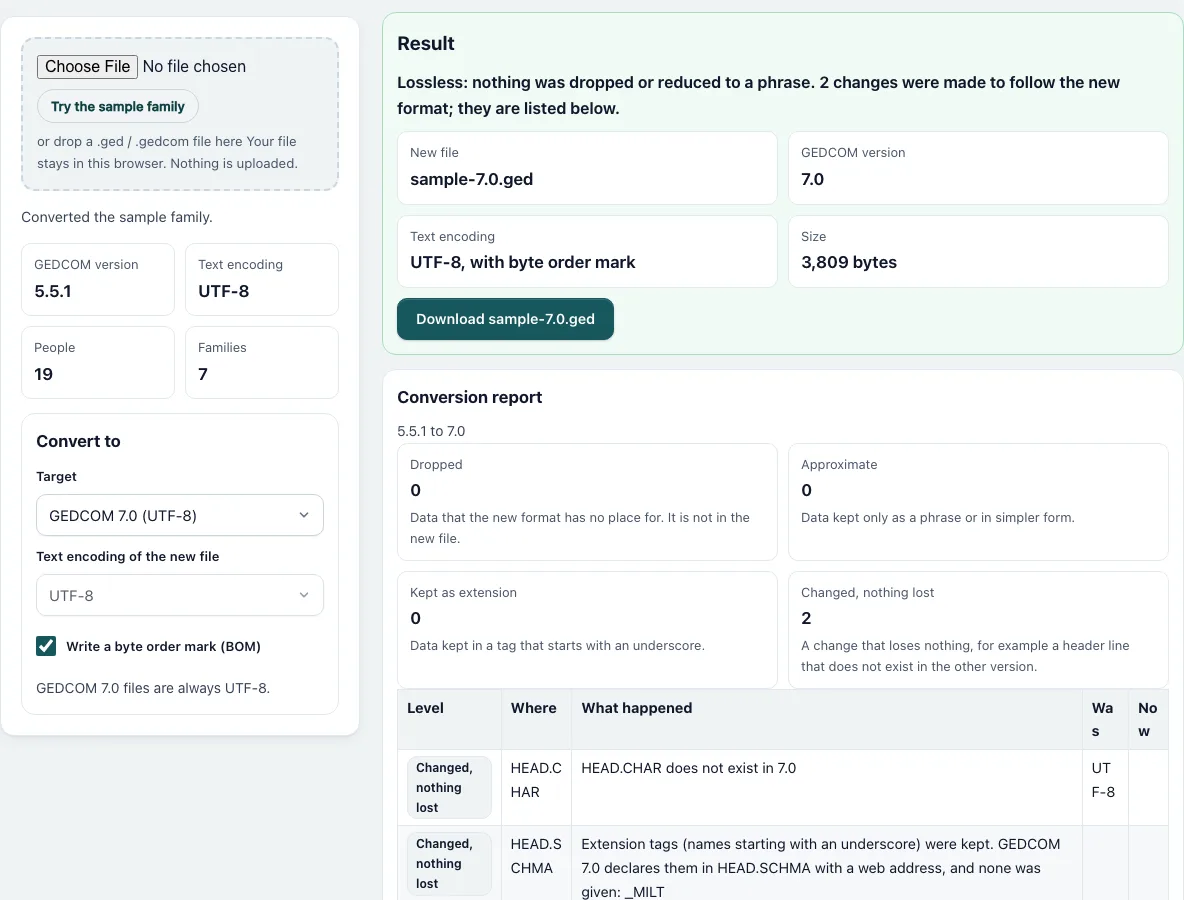The width and height of the screenshot is (1184, 900).
Task: Click 'HEAD.CHAR does not exist in 7.0'
Action: point(689,769)
